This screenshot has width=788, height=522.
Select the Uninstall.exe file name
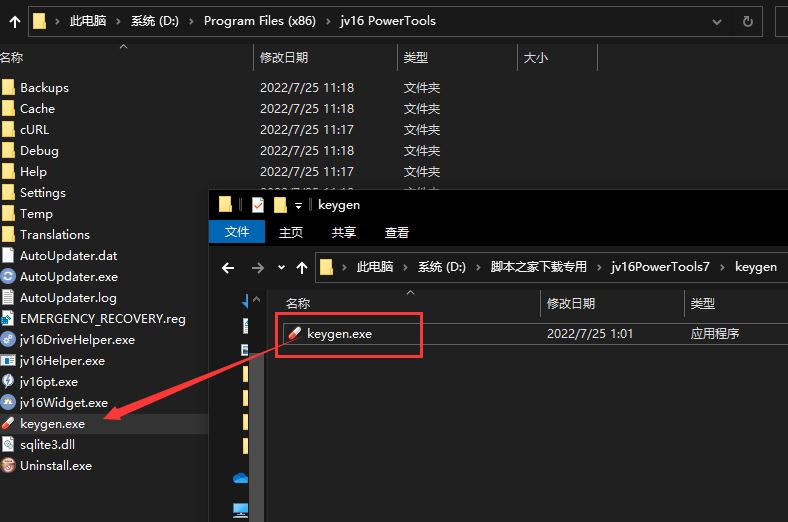click(56, 466)
